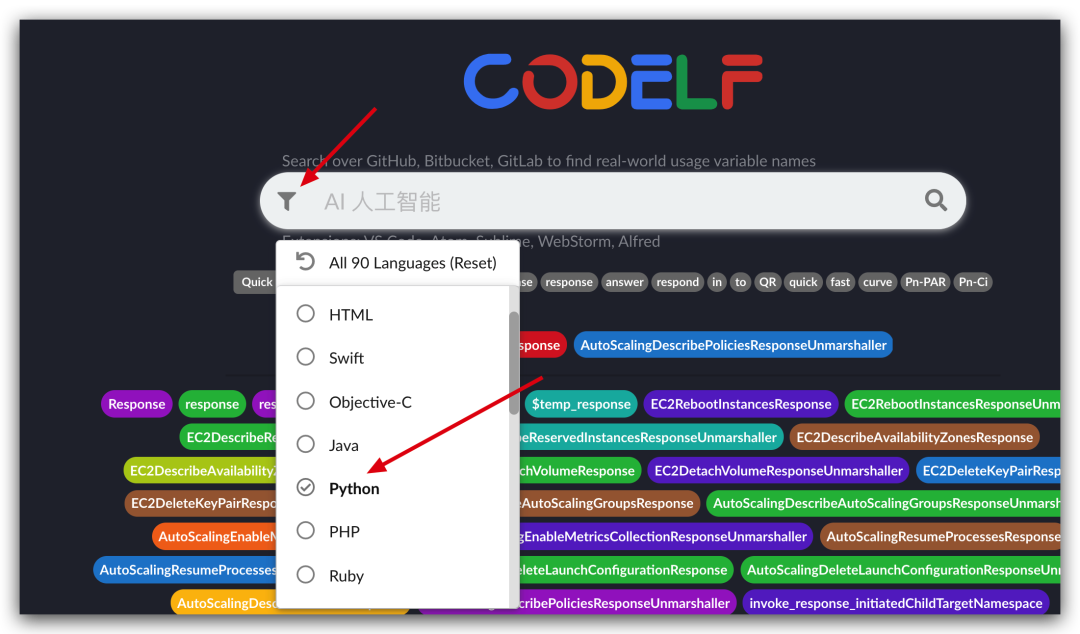This screenshot has height=634, width=1080.
Task: Click the EC2DetachVolumeResponseUnmarshaller tag
Action: click(x=778, y=471)
